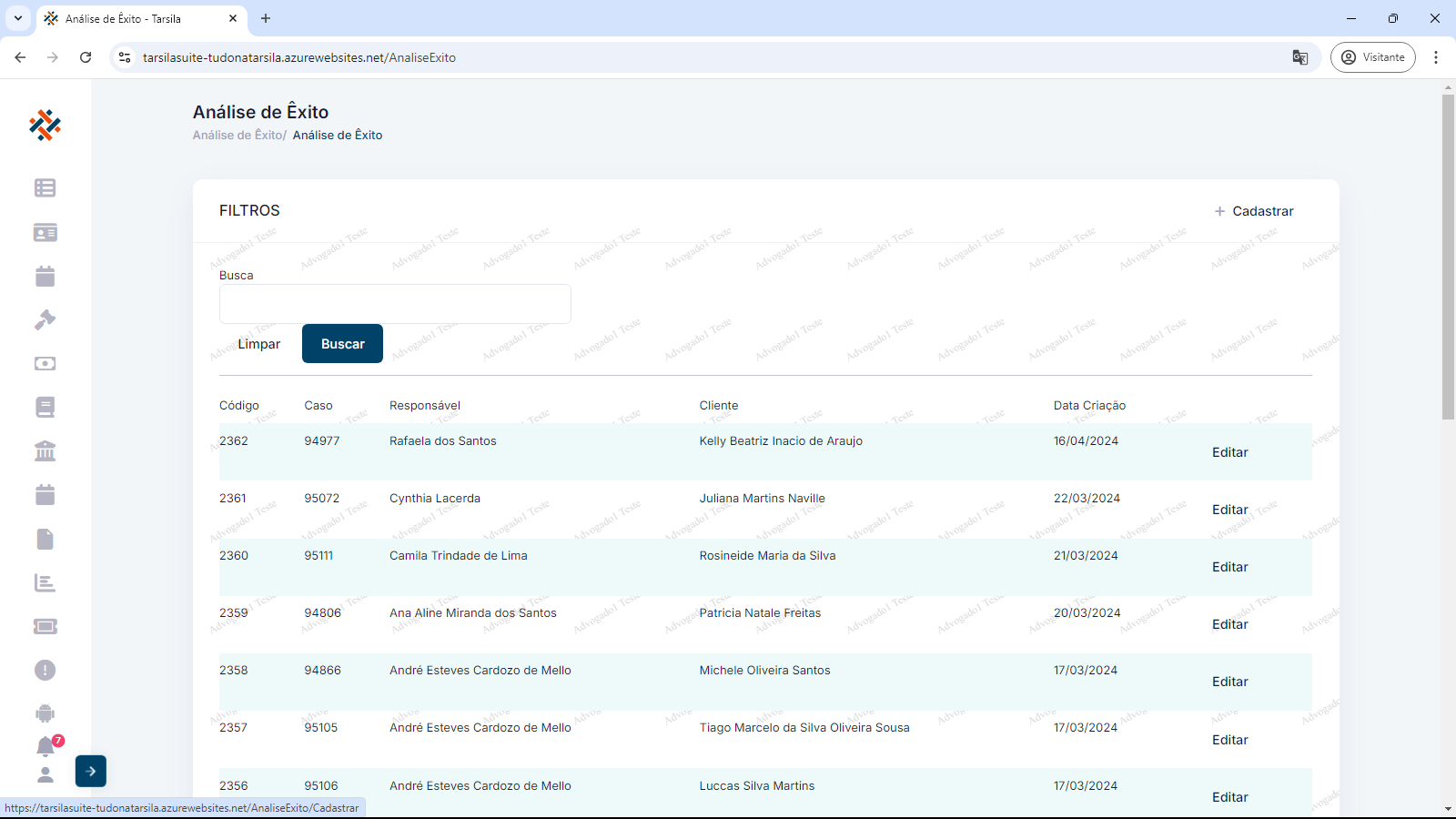The image size is (1456, 819).
Task: Click the book icon in sidebar
Action: [45, 408]
